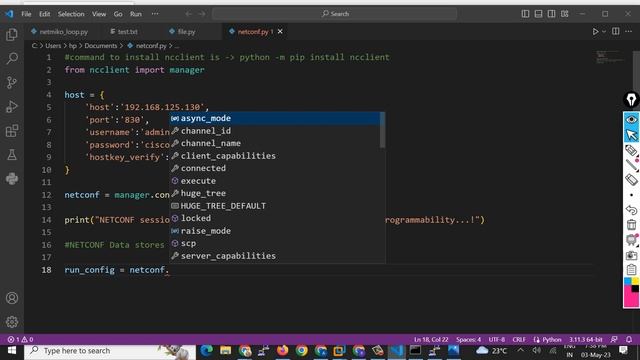This screenshot has height=360, width=640.
Task: Toggle the bottom panel layout button
Action: [538, 14]
